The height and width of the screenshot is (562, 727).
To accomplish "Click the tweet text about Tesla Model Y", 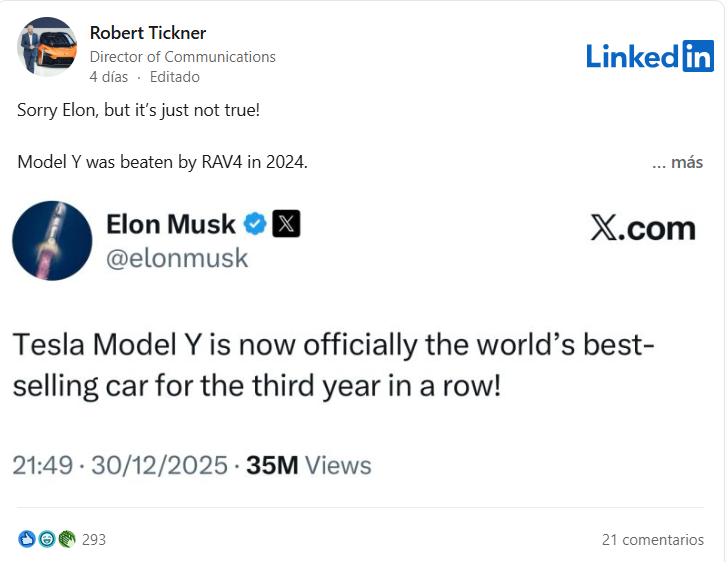I will 333,365.
